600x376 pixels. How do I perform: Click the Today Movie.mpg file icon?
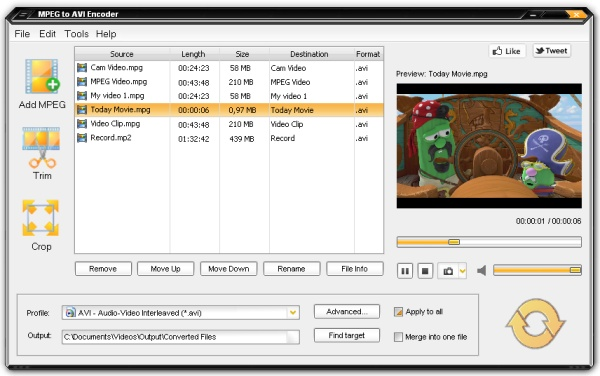click(82, 110)
